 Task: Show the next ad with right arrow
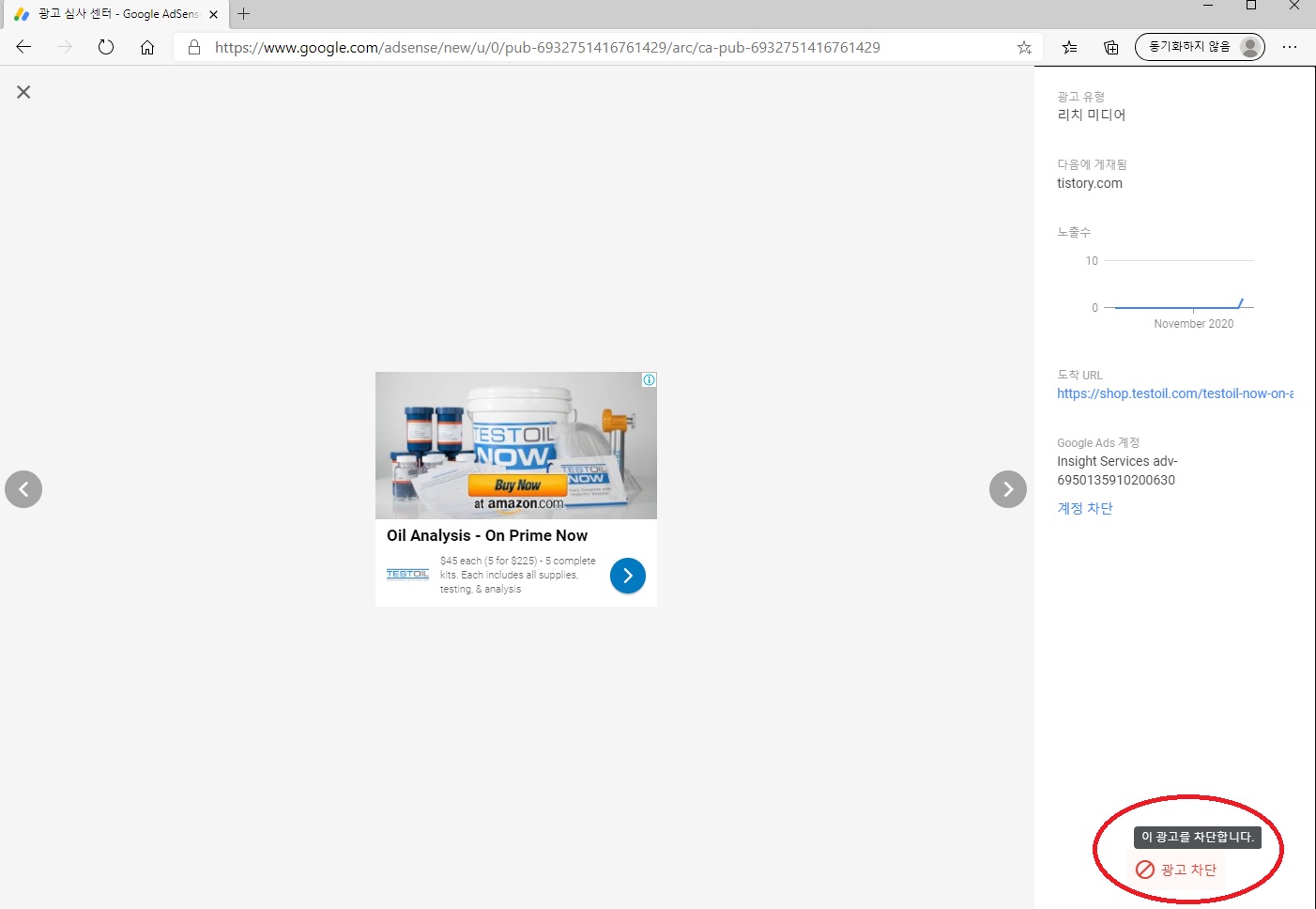click(x=1008, y=489)
